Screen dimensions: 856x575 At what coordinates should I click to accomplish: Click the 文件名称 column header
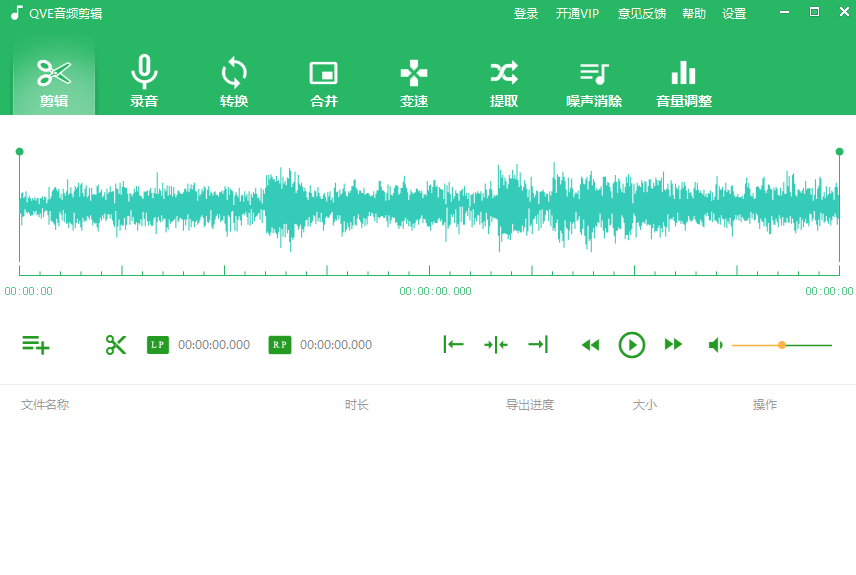pos(45,405)
